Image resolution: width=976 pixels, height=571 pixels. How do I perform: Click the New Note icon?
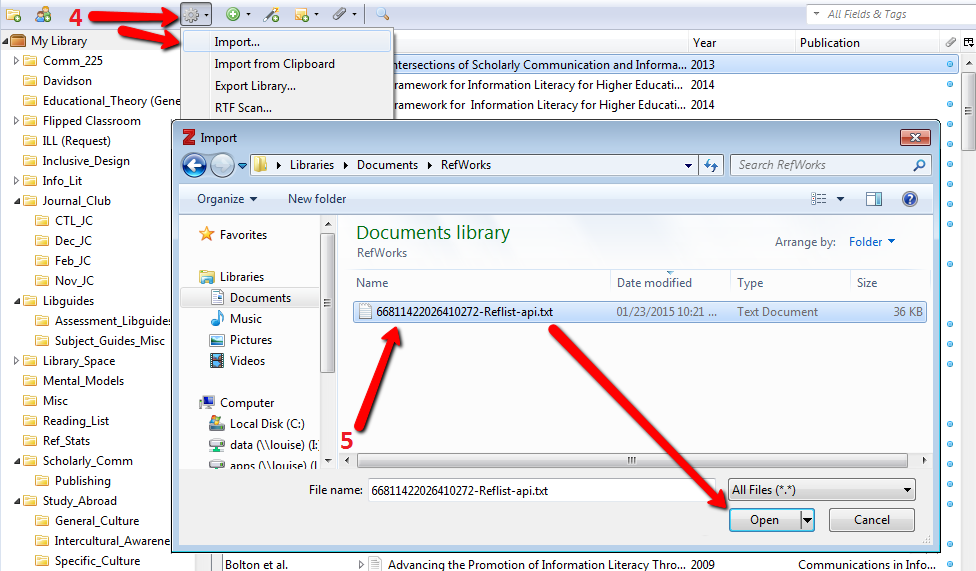coord(302,14)
